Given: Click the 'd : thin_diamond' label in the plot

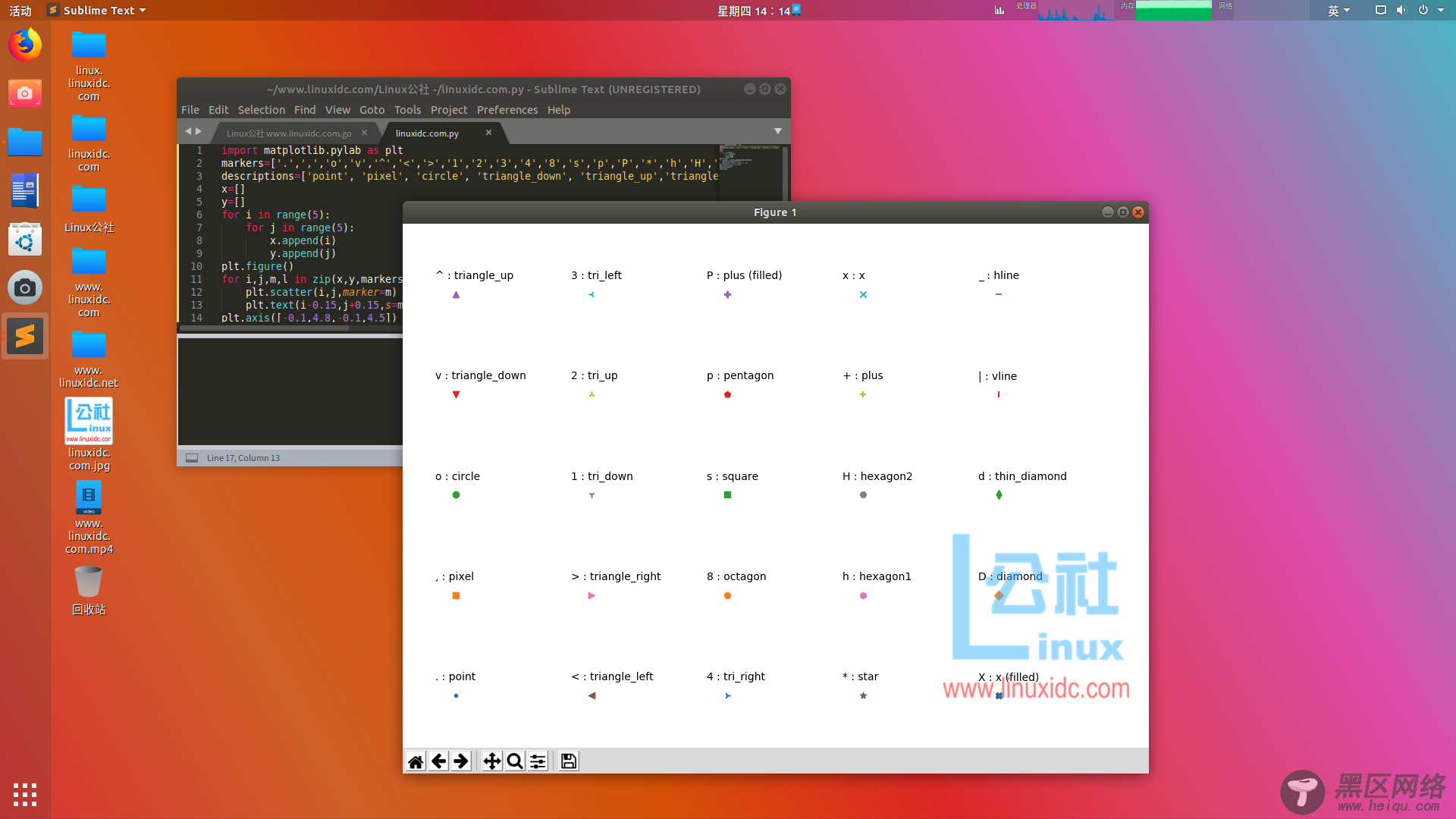Looking at the screenshot, I should pyautogui.click(x=1022, y=476).
